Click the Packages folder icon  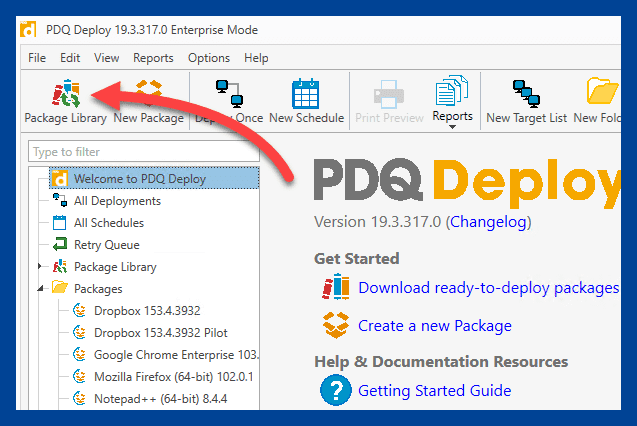point(60,288)
